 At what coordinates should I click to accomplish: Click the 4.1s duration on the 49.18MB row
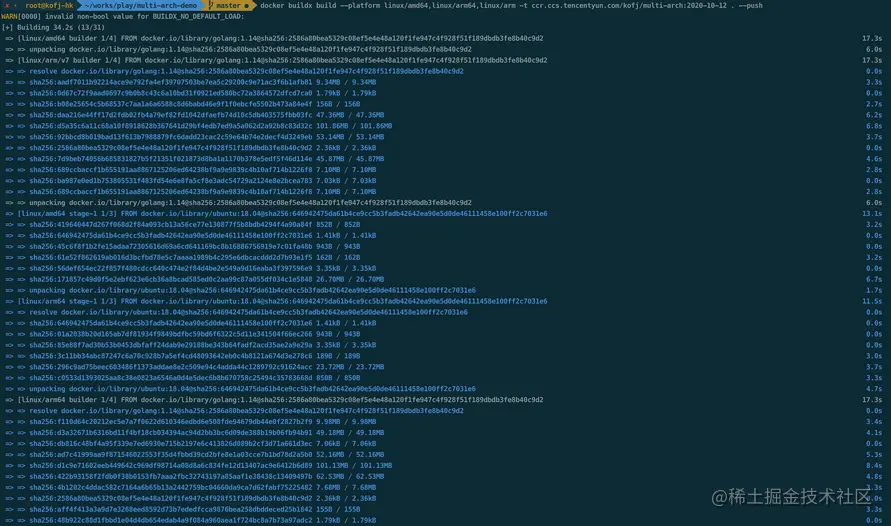coord(874,433)
